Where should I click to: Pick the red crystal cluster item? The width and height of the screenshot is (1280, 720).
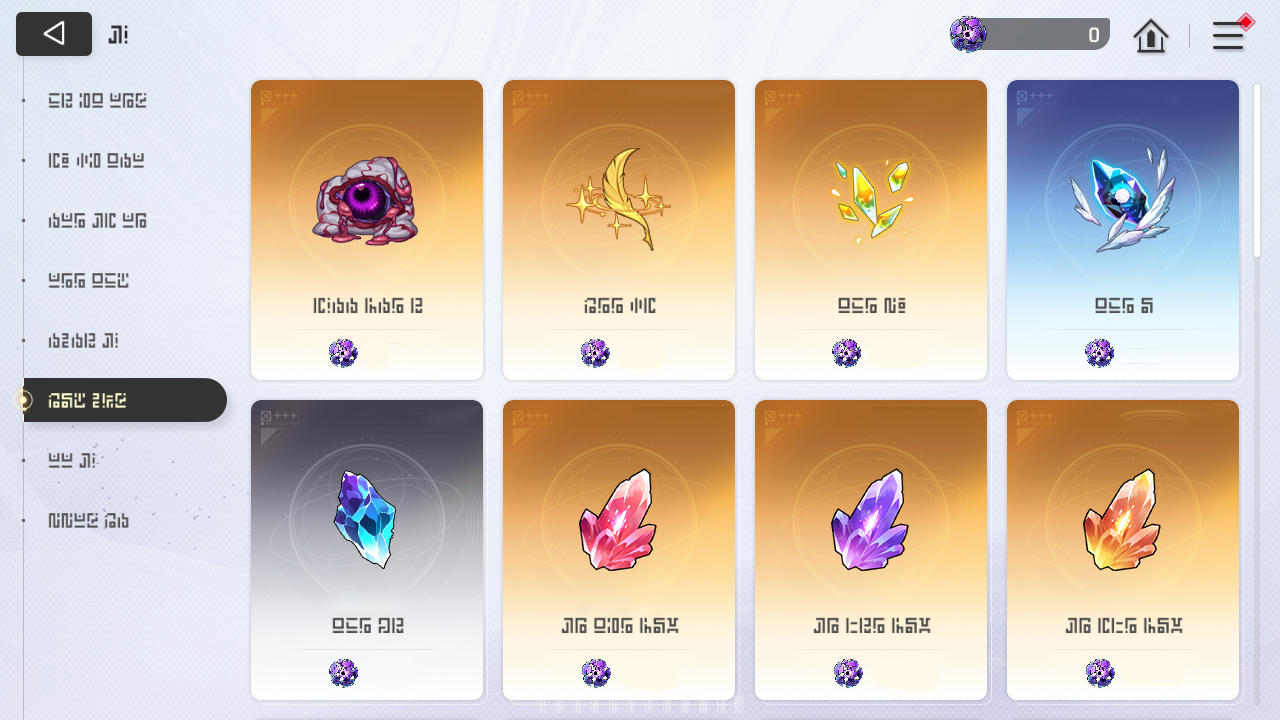coord(619,550)
